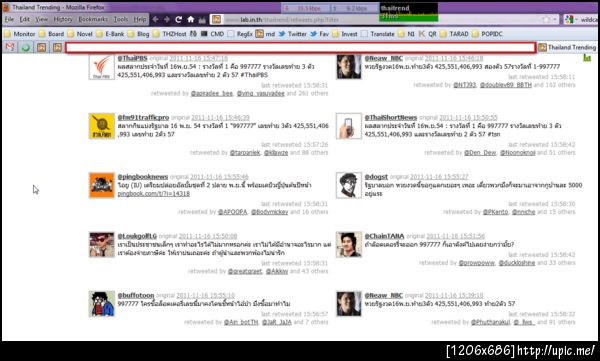The width and height of the screenshot is (600, 361).
Task: Open the N1 bookmark folder
Action: tap(406, 34)
